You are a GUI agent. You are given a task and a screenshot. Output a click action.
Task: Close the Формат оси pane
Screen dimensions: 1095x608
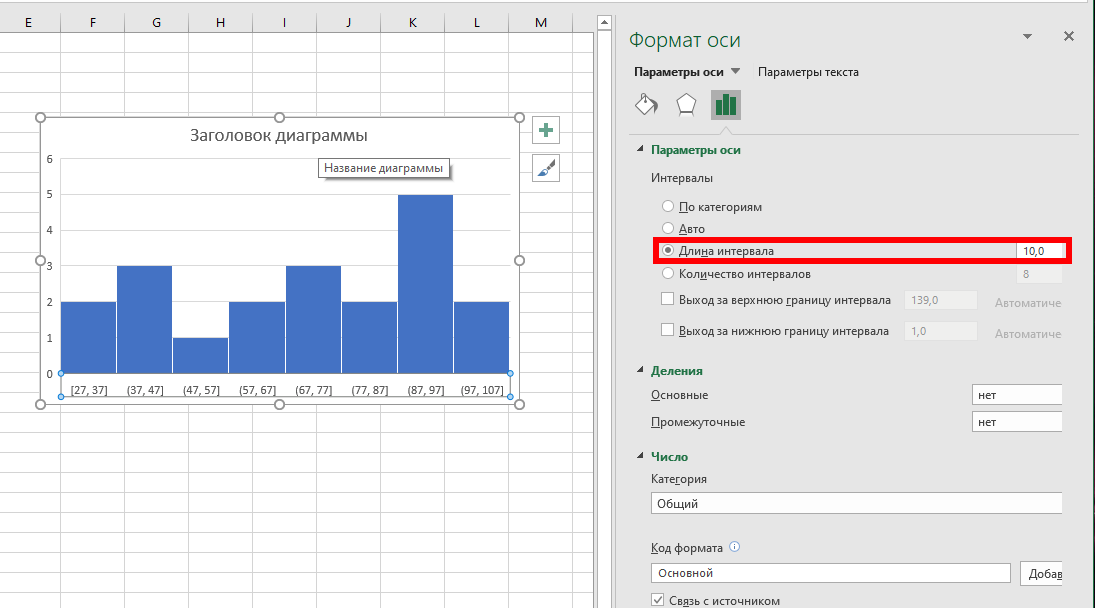tap(1068, 36)
